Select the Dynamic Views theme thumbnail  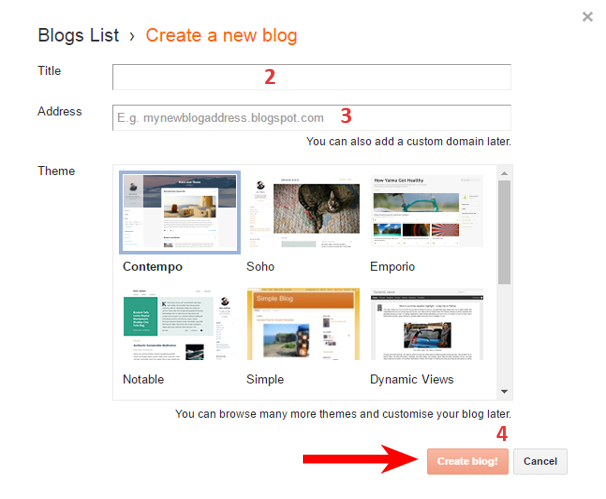(427, 324)
